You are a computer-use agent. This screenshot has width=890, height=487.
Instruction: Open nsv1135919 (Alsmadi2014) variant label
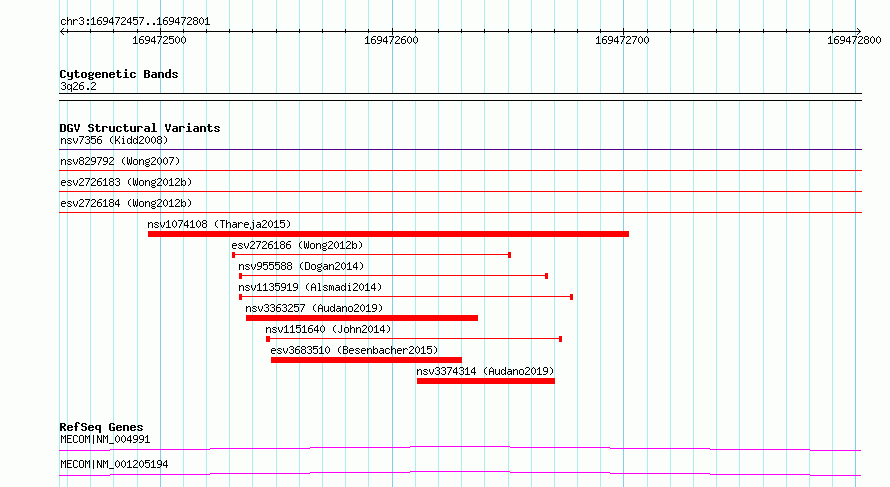(x=310, y=287)
